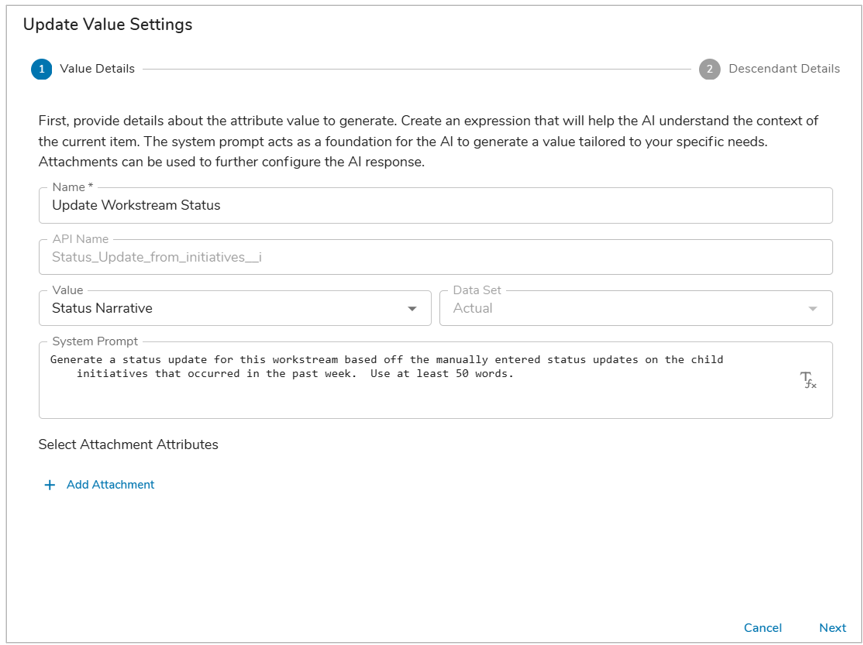
Task: Click the API Name input field
Action: click(x=435, y=257)
